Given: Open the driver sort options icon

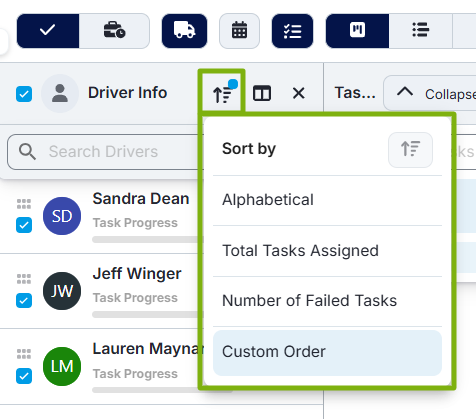Looking at the screenshot, I should tap(223, 93).
